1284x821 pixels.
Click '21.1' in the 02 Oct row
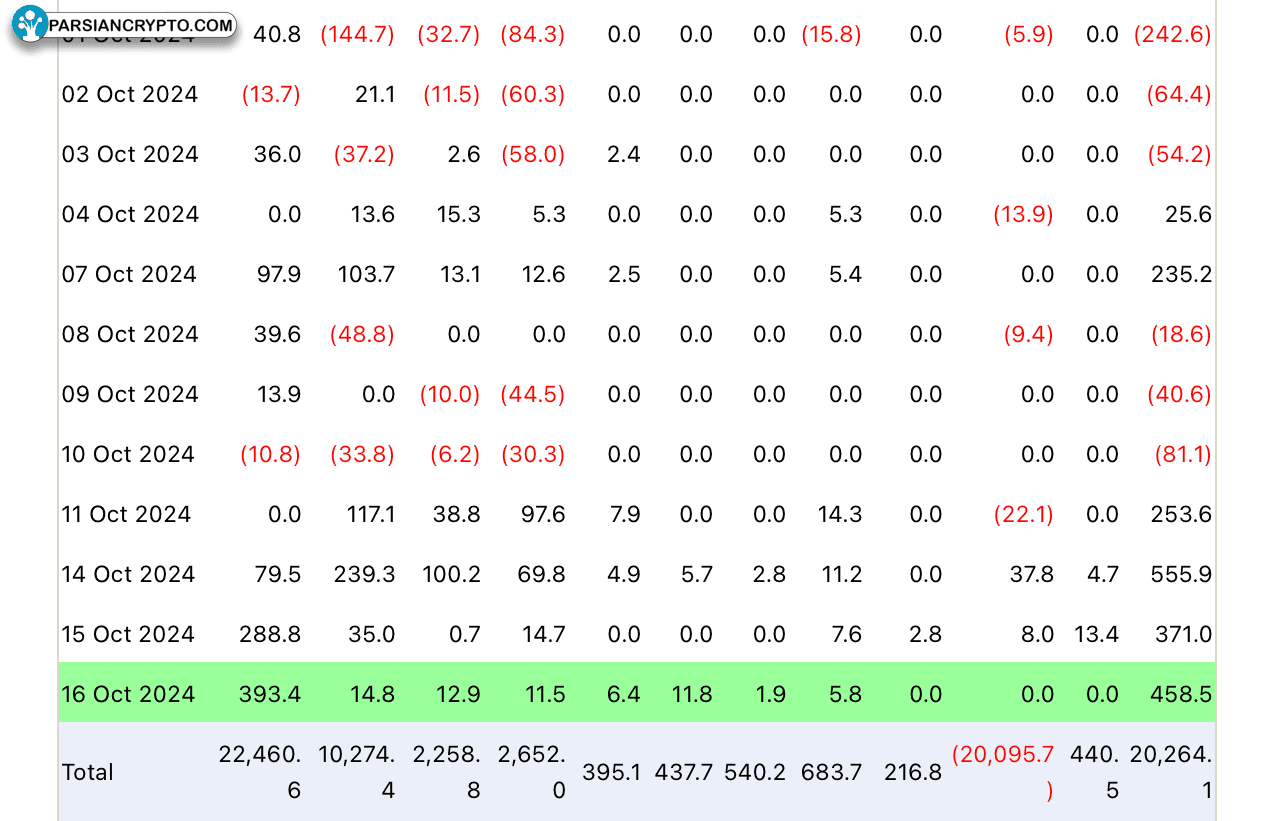376,94
